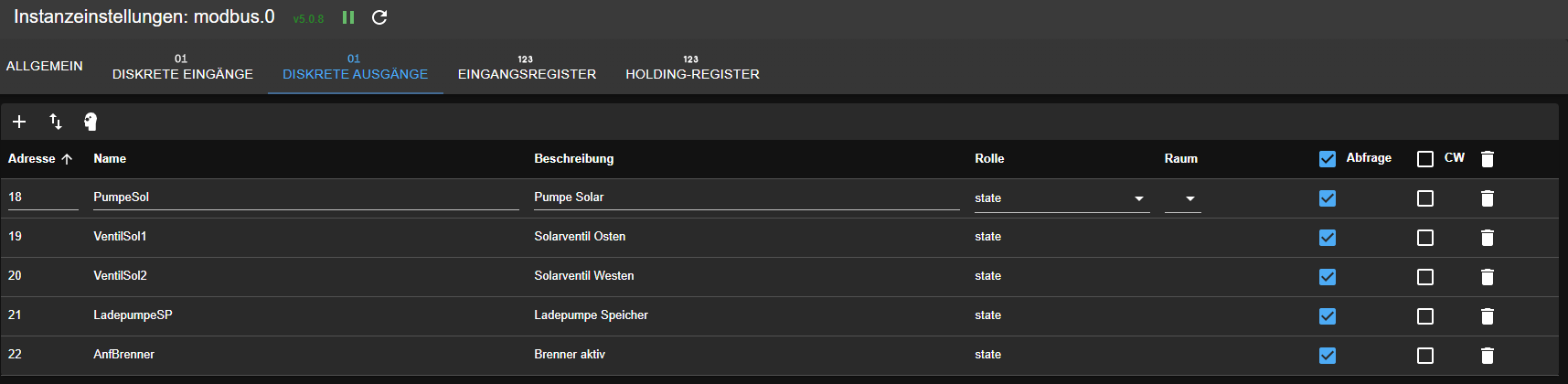Open the Rolle dropdown for PumpeSol
Screen dimensions: 1568x384
click(x=1061, y=198)
